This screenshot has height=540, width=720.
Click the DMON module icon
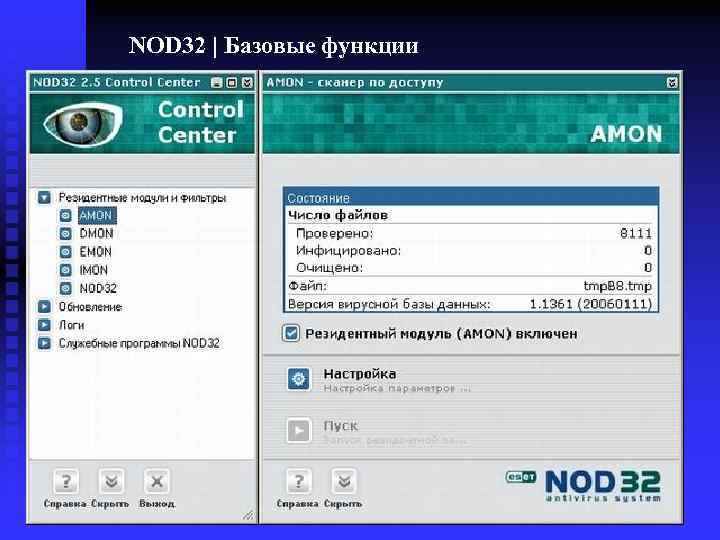coord(66,234)
